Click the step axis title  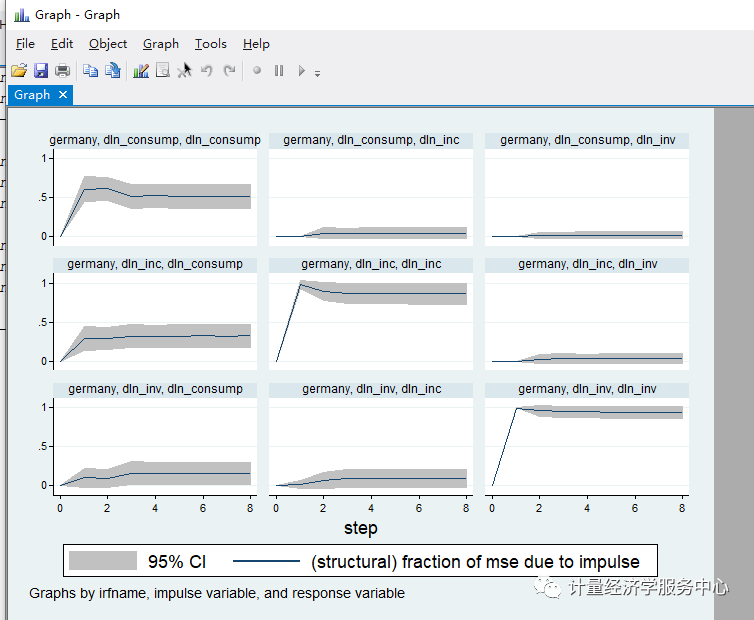[x=360, y=527]
